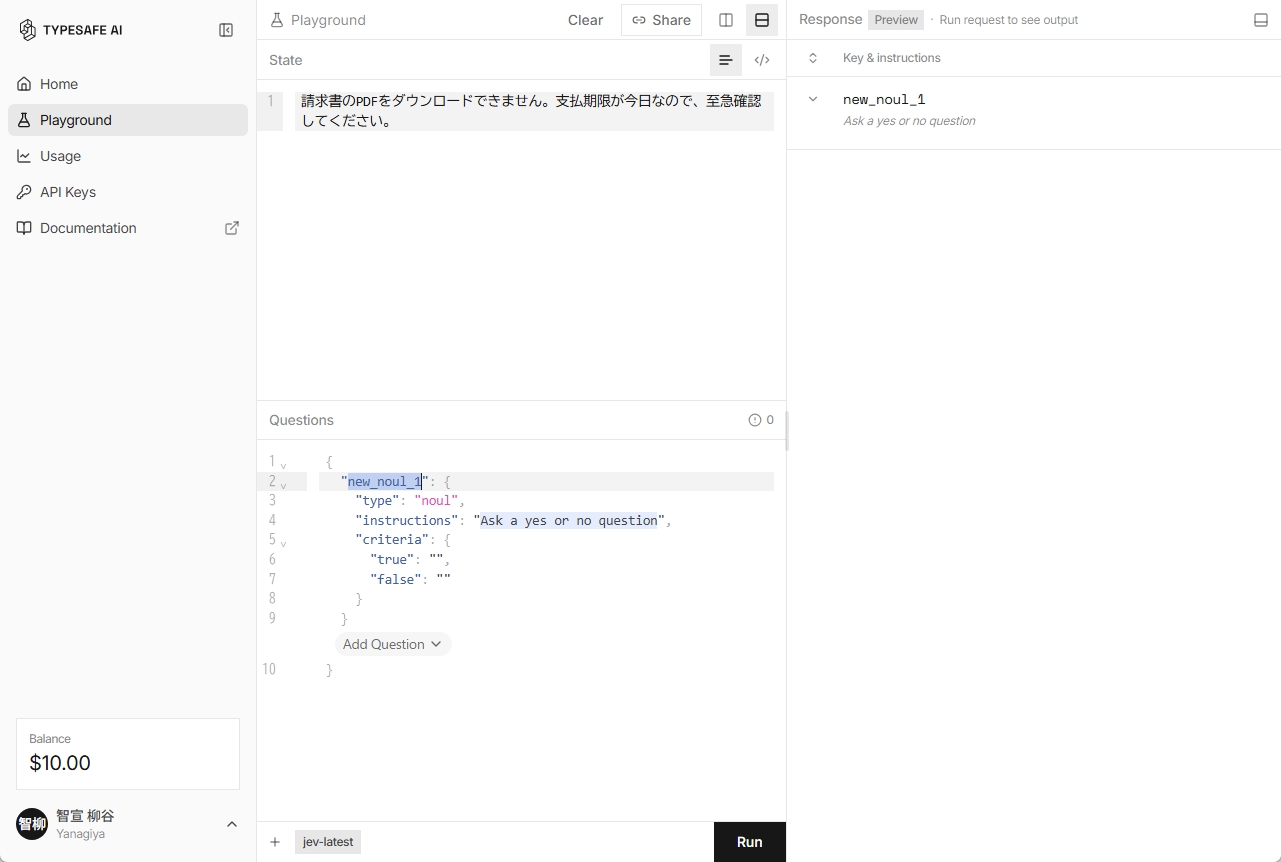Screen dimensions: 1281x862
Task: Share this playground
Action: coord(661,20)
